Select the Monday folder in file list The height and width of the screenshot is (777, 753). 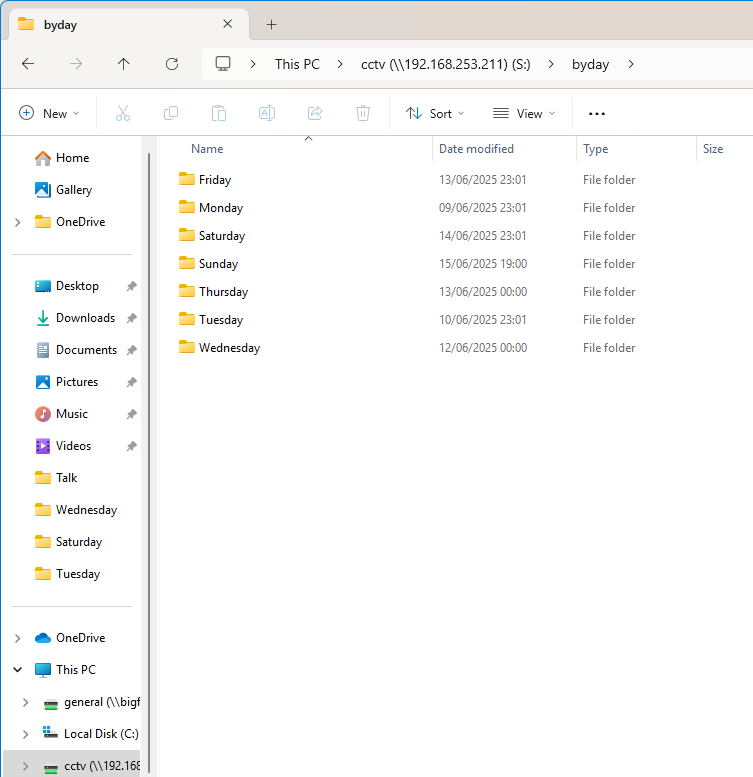[211, 208]
